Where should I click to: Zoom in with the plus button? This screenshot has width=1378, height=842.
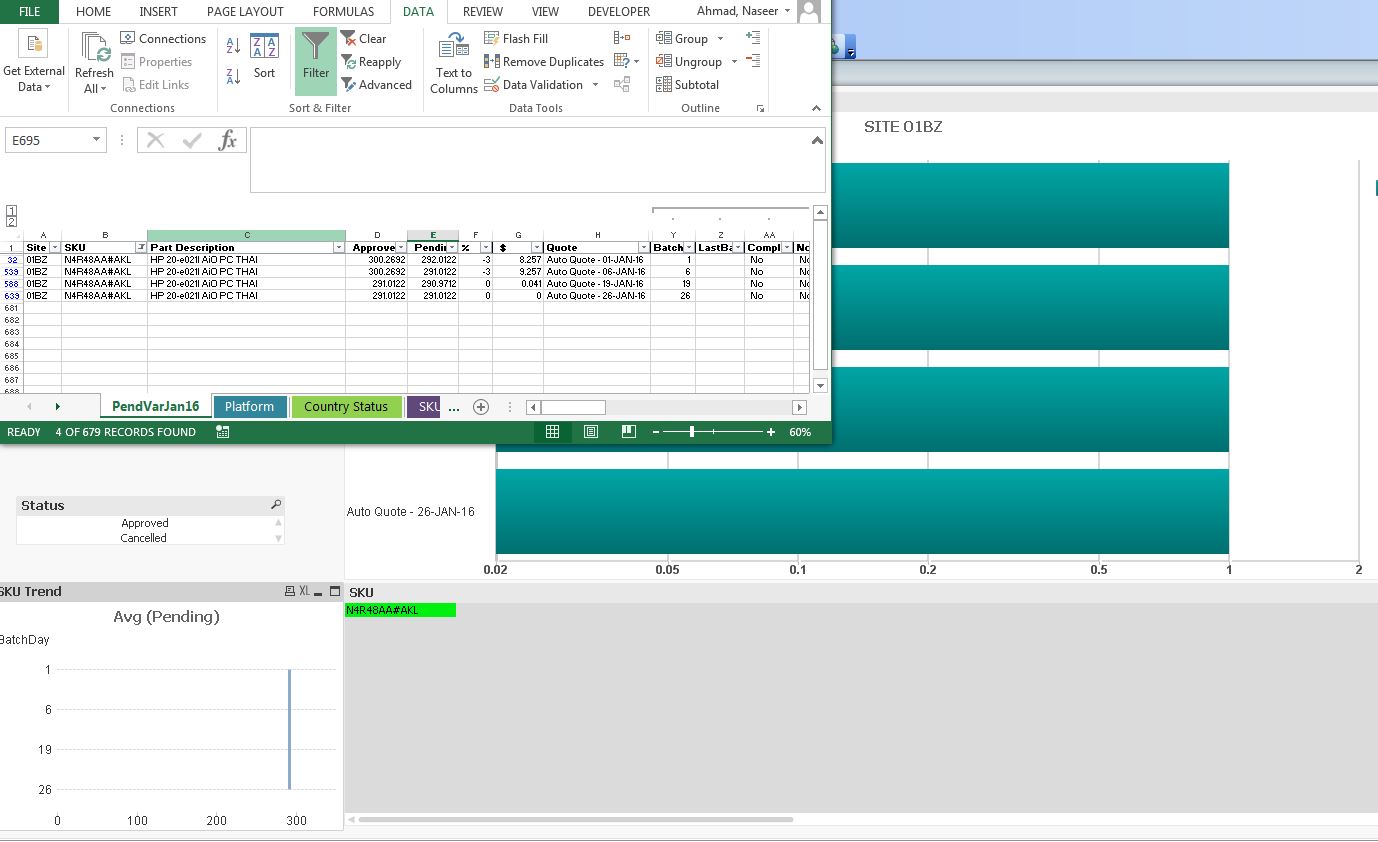[771, 432]
